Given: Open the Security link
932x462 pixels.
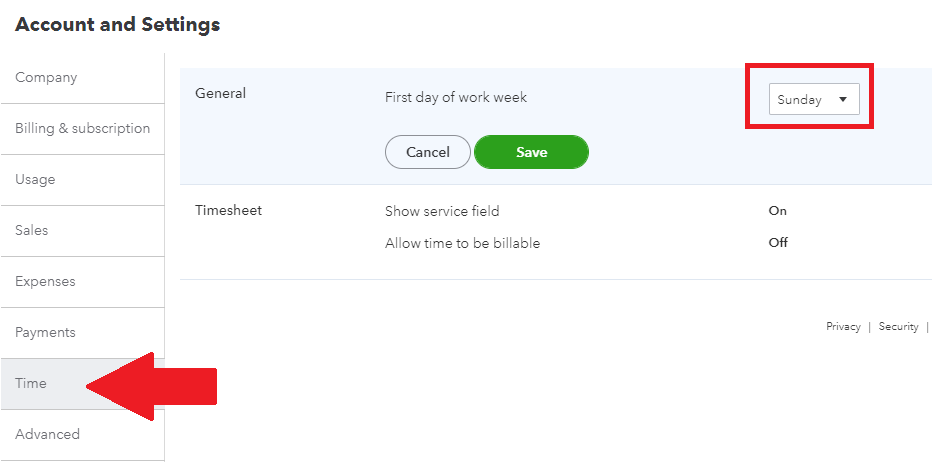Looking at the screenshot, I should pyautogui.click(x=898, y=327).
